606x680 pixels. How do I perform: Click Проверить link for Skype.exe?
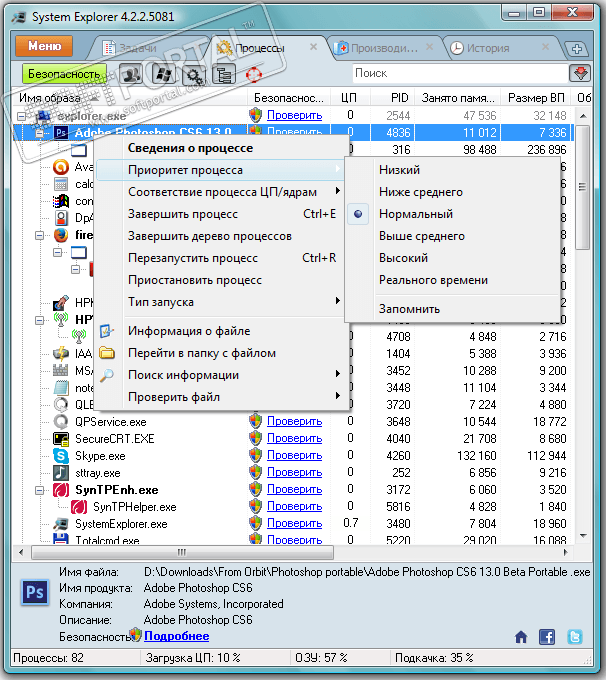tap(294, 455)
